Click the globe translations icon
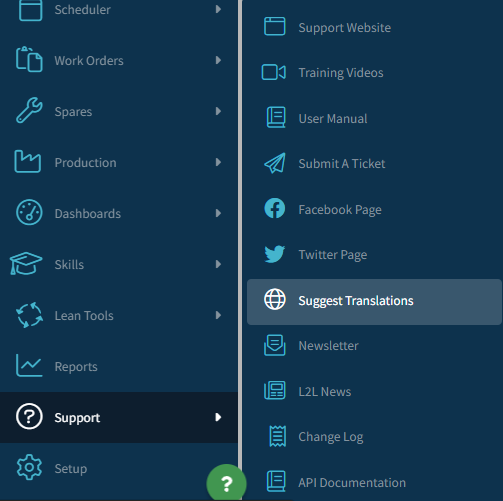503x501 pixels. point(275,299)
